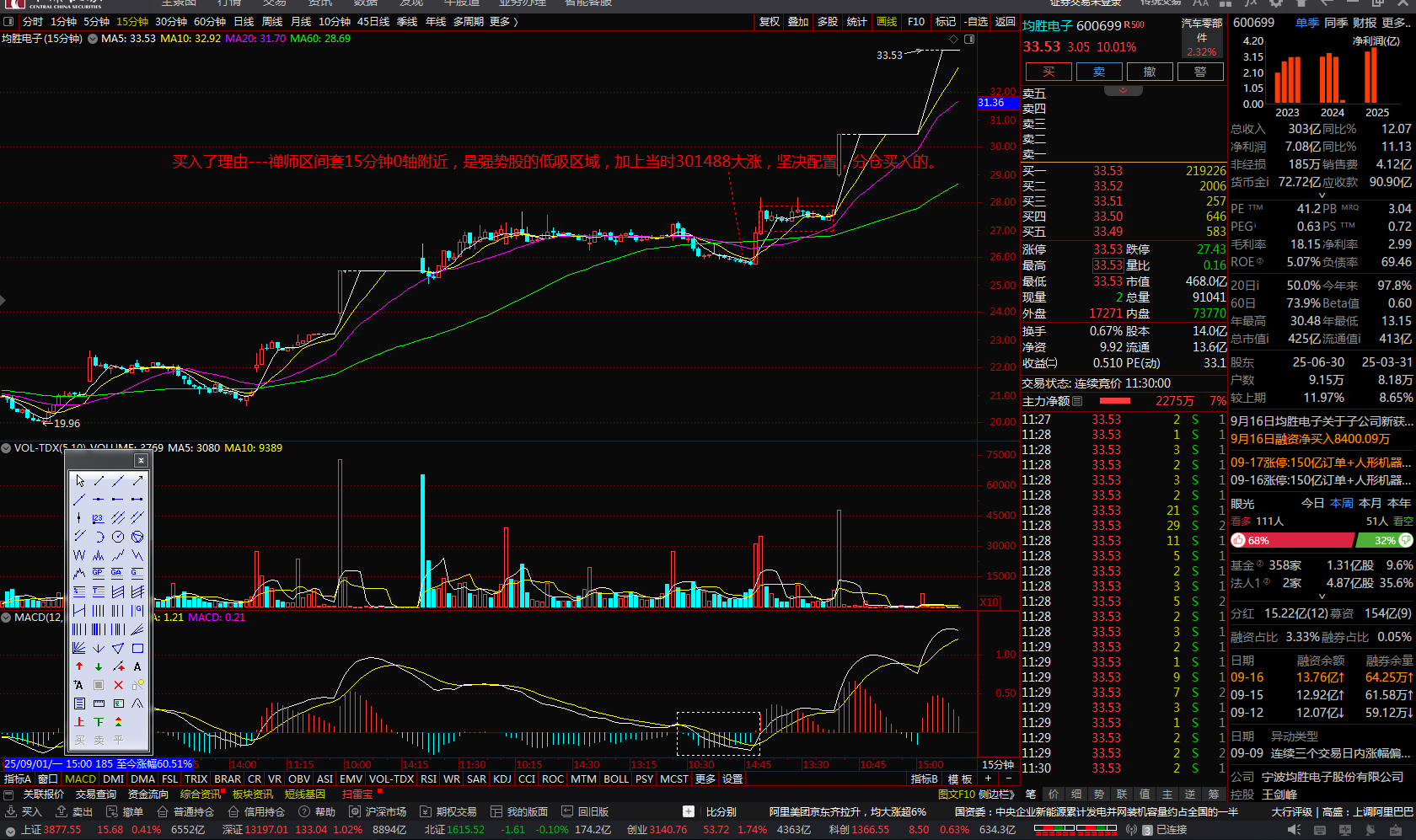Expand 更多 periods dropdown at top
This screenshot has height=840, width=1416.
(x=503, y=22)
